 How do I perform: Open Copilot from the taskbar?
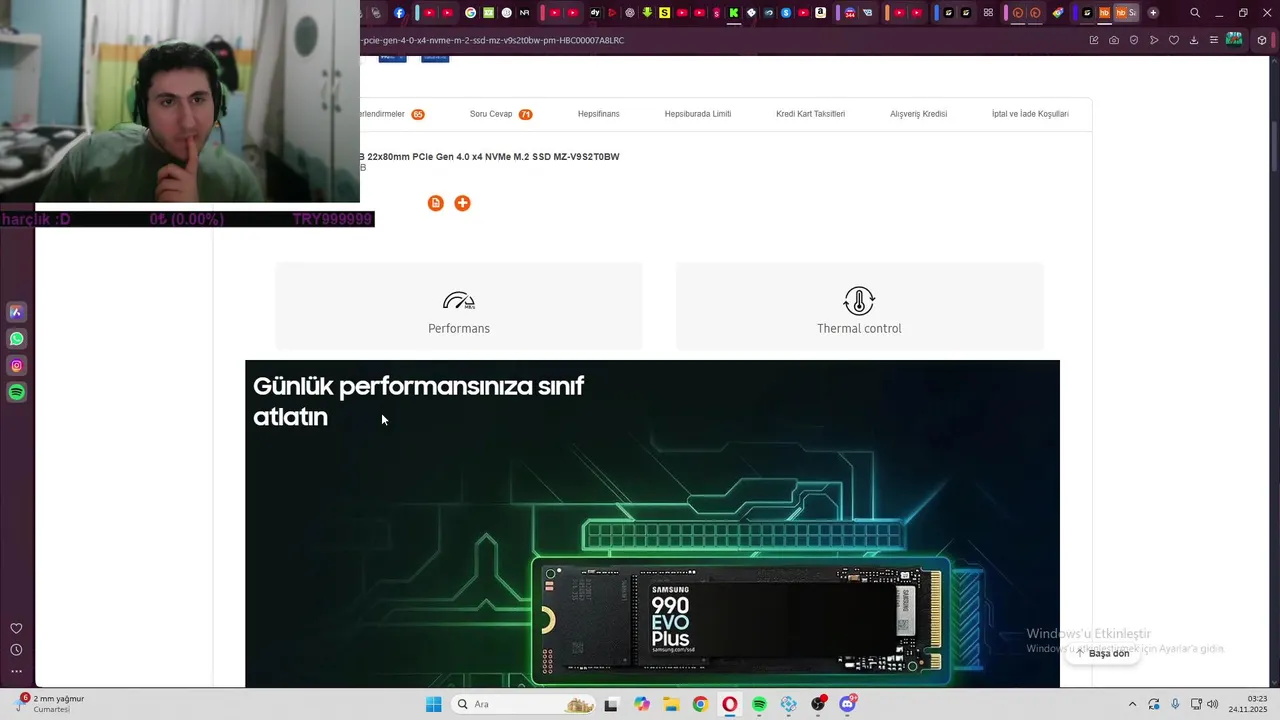(641, 704)
